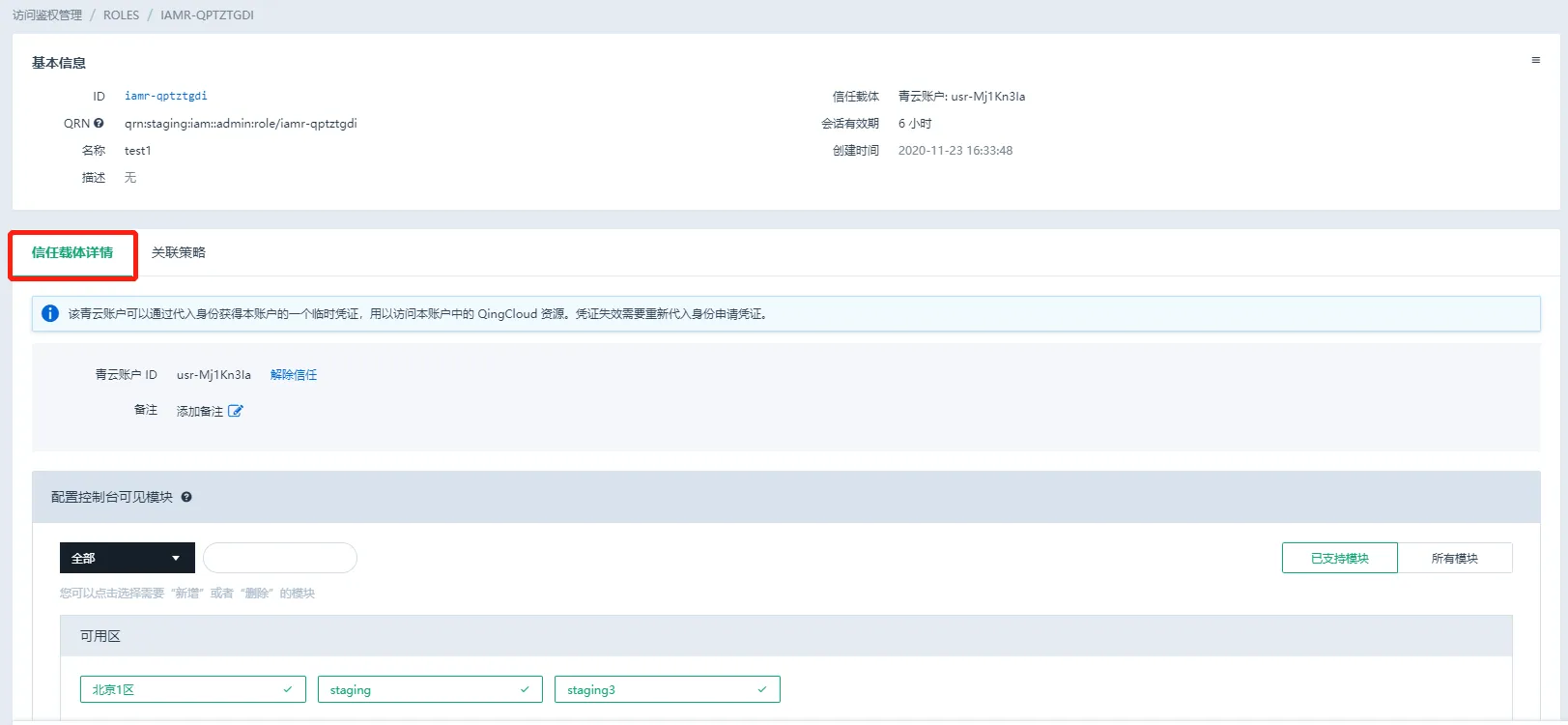Click help icon beside 配置控制台可见模块
Image resolution: width=1568 pixels, height=725 pixels.
[186, 497]
